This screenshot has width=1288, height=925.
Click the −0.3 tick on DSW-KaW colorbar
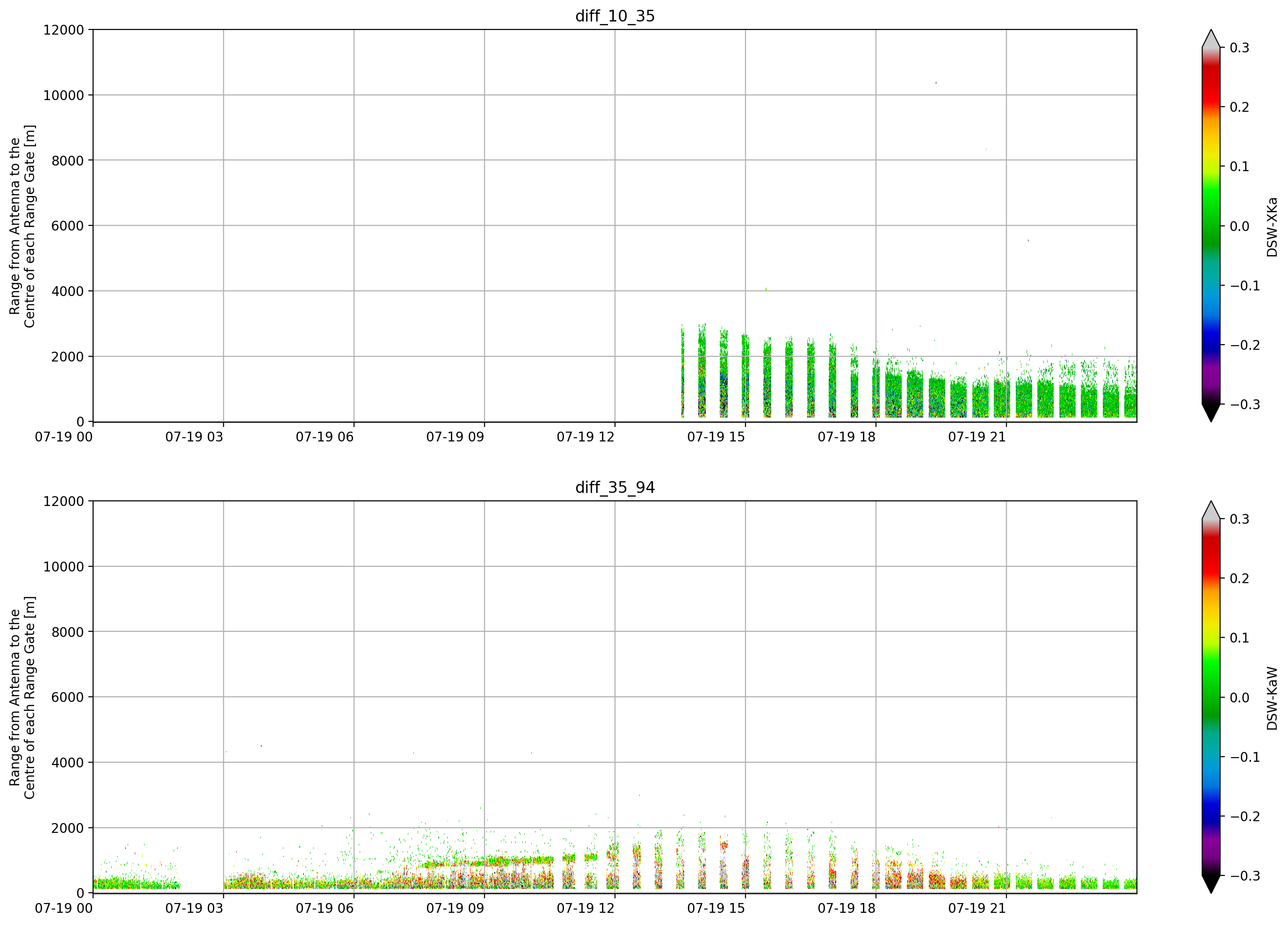(1245, 876)
